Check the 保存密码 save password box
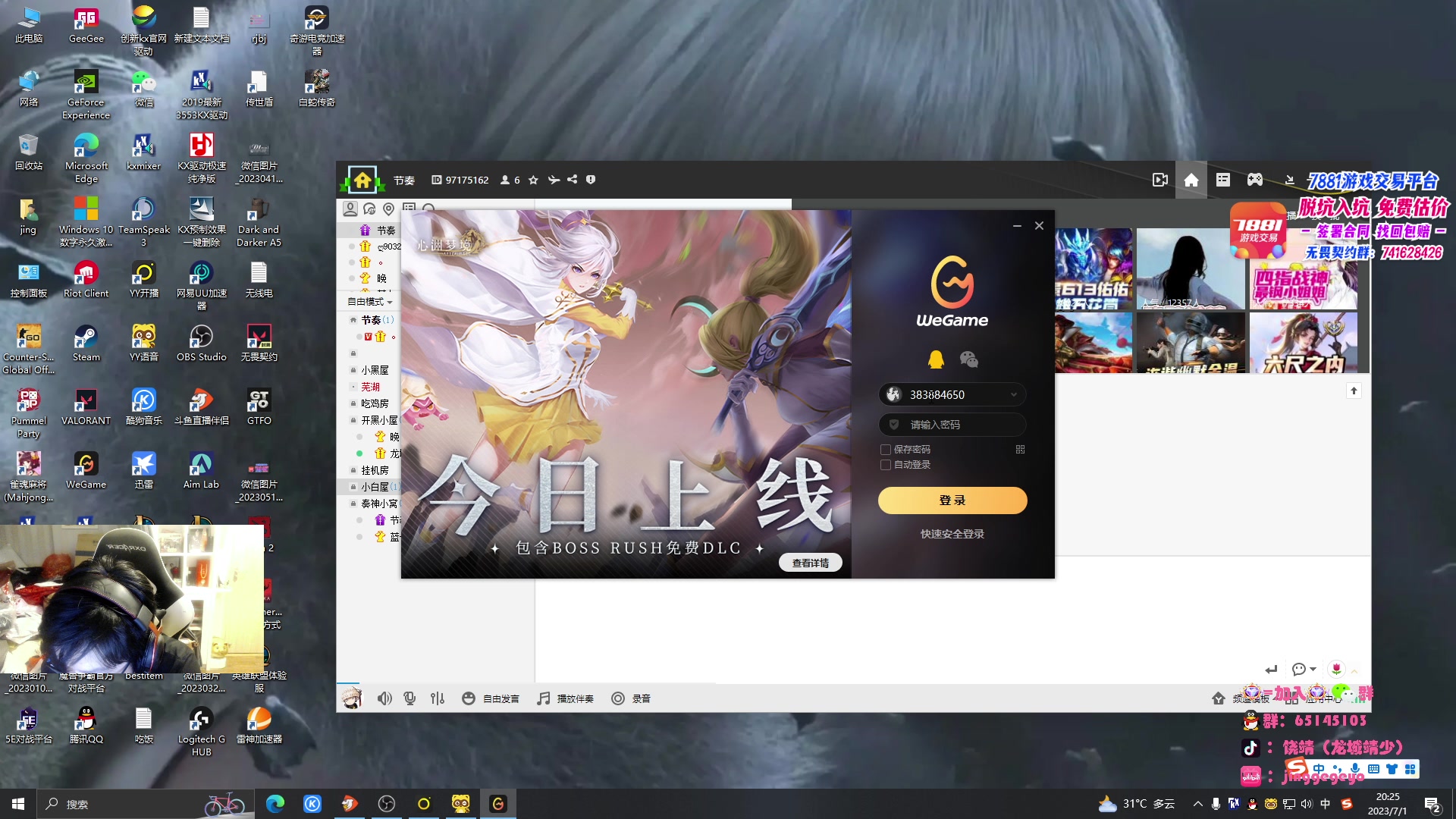The image size is (1456, 819). click(x=885, y=450)
